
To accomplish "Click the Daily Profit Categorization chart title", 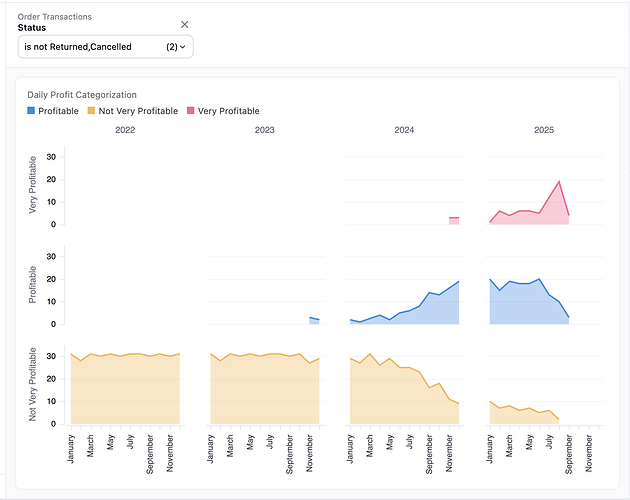I will [x=82, y=95].
